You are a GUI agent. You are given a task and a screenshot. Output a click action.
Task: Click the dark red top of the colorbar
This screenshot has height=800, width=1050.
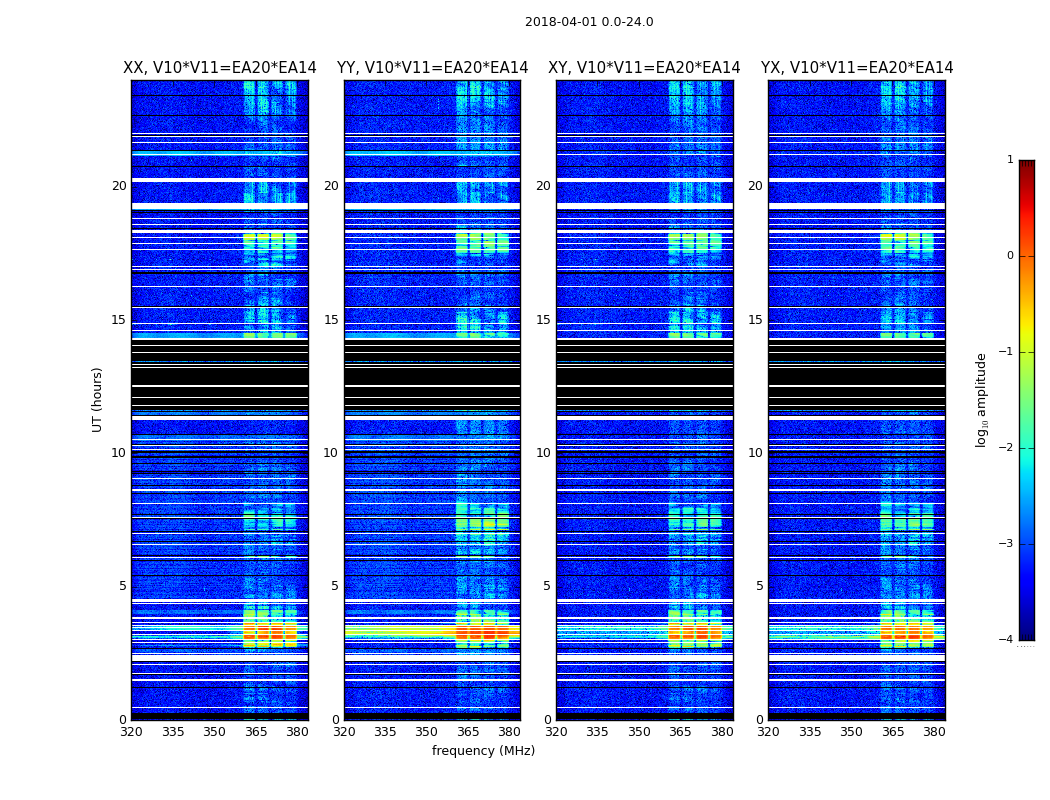click(x=1026, y=168)
